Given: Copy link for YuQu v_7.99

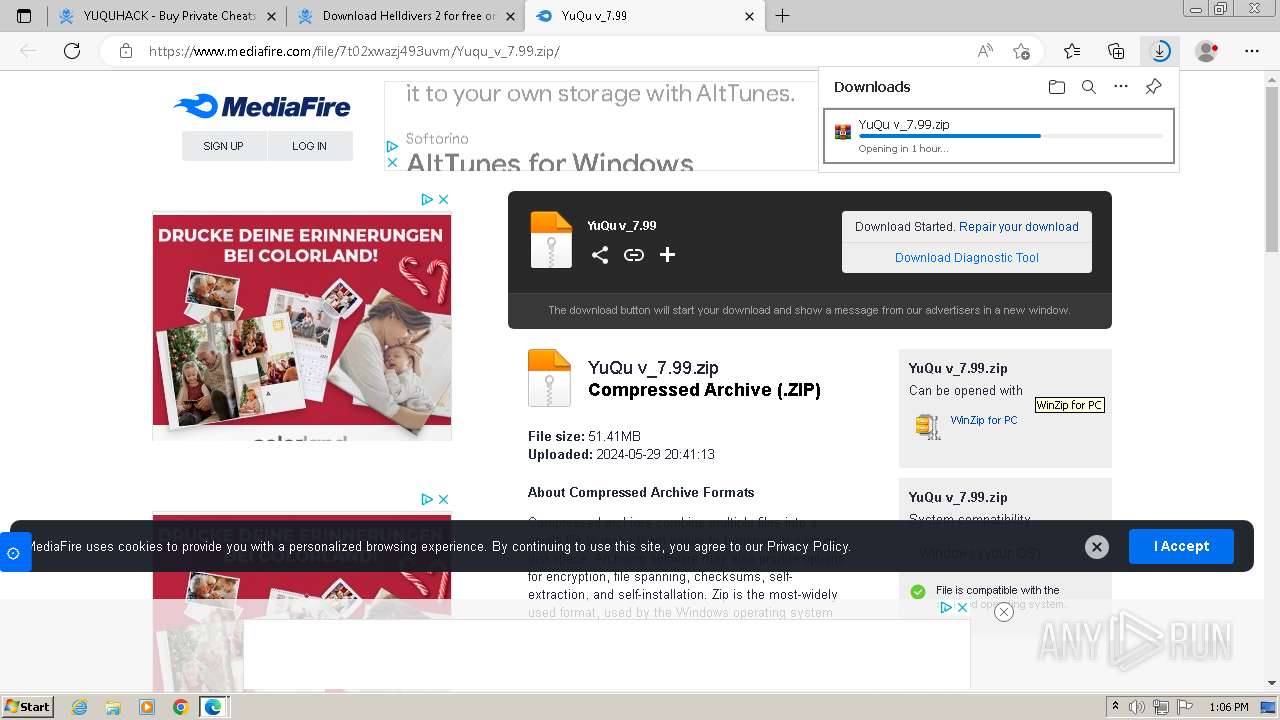Looking at the screenshot, I should click(634, 255).
